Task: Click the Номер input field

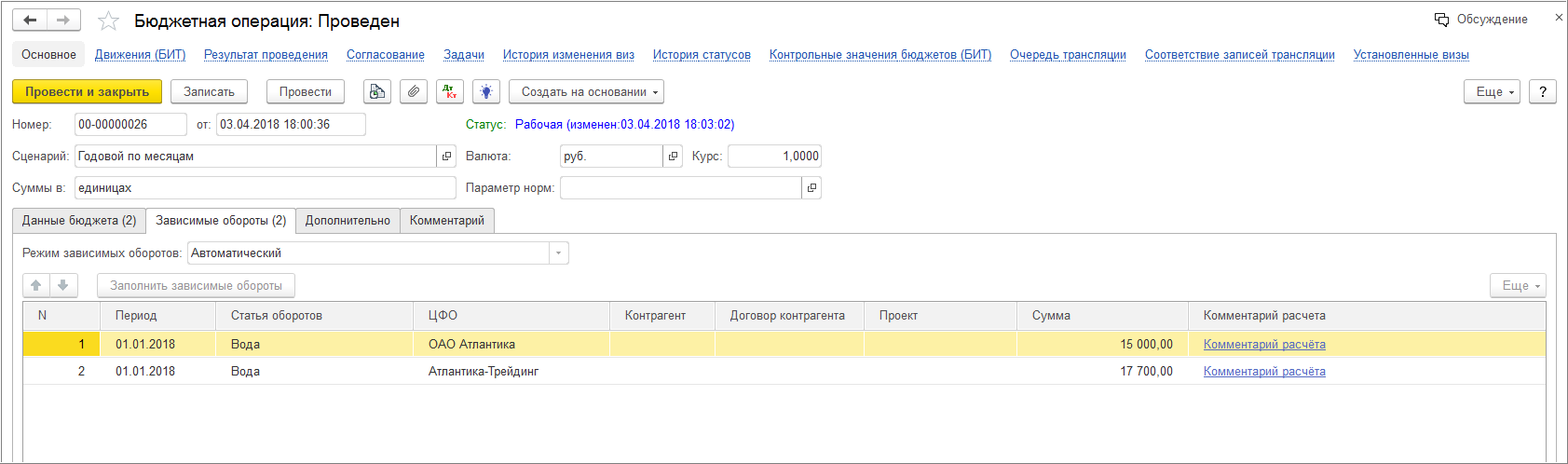Action: [130, 125]
